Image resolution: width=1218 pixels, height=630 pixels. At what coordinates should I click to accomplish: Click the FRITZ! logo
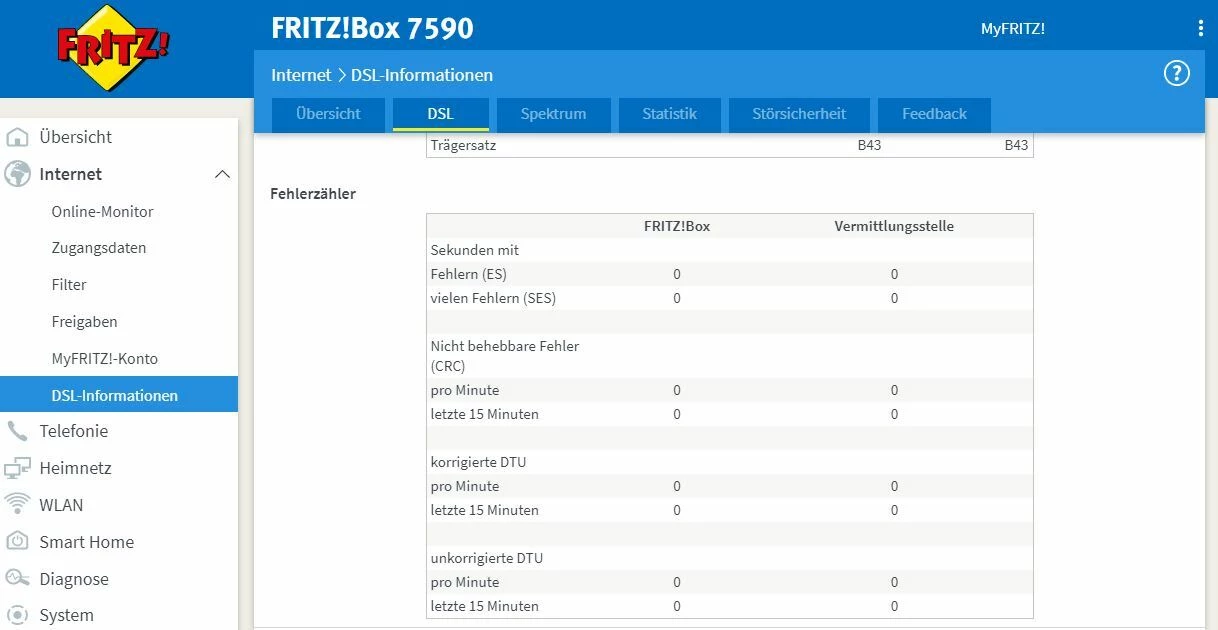click(113, 48)
